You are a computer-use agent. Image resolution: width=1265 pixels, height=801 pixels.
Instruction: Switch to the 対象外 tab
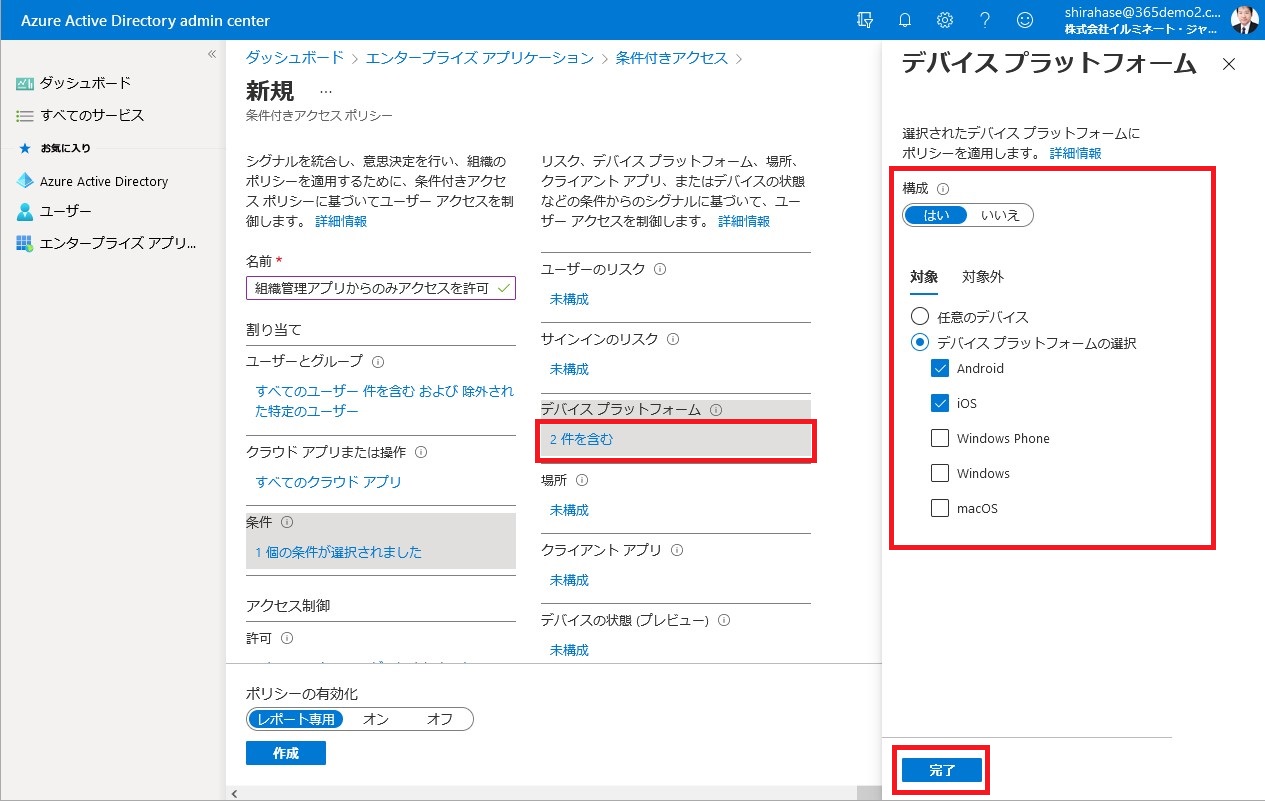pos(983,278)
